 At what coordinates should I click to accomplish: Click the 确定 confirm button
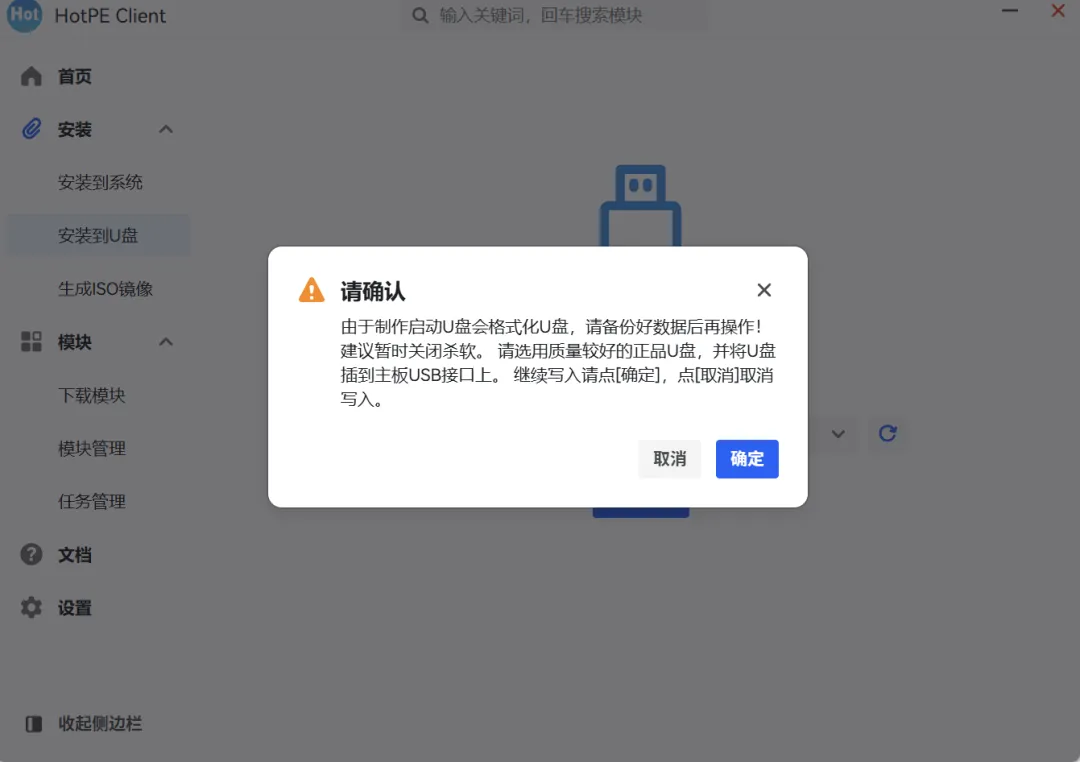[x=747, y=459]
